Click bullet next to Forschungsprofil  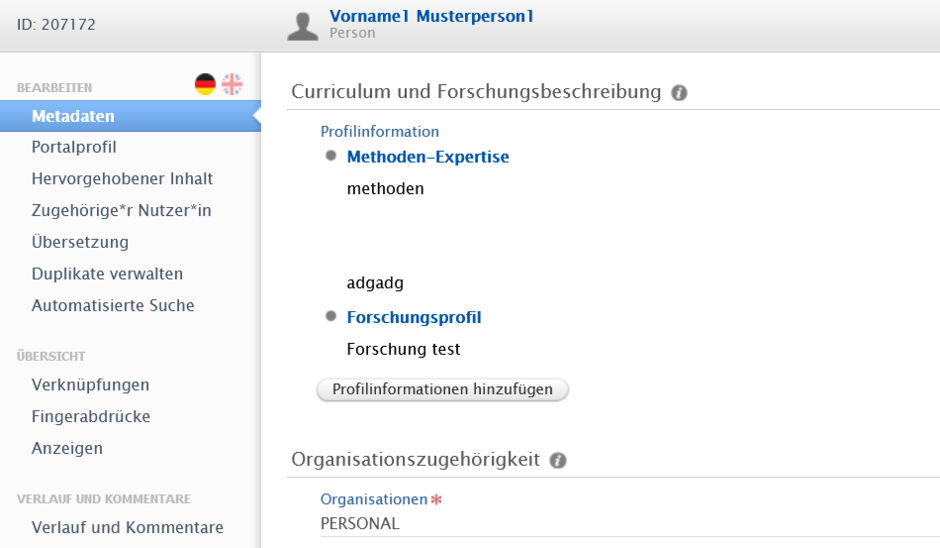(x=331, y=316)
